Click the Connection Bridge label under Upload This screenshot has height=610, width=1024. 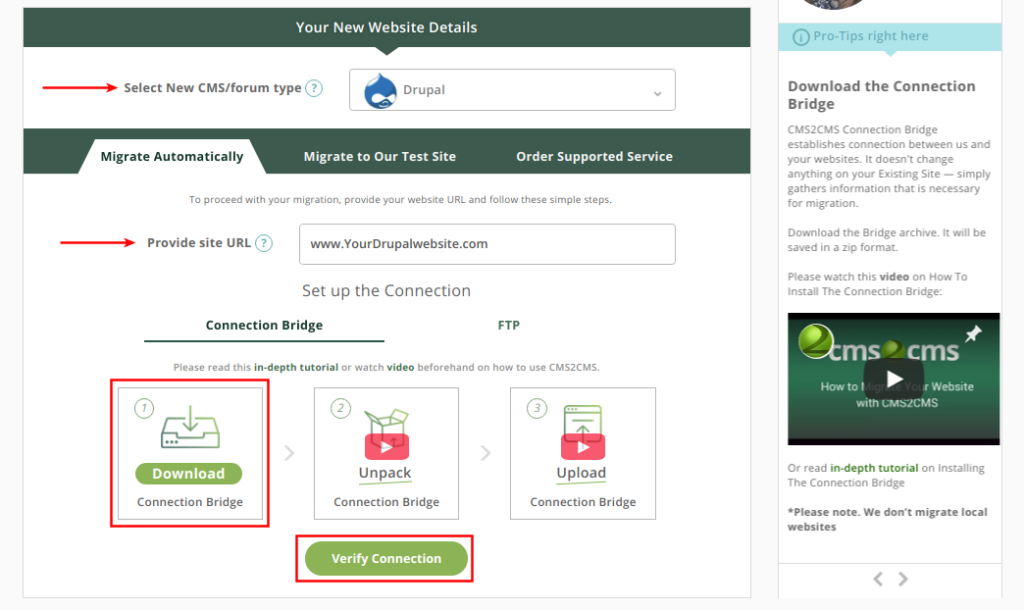583,502
